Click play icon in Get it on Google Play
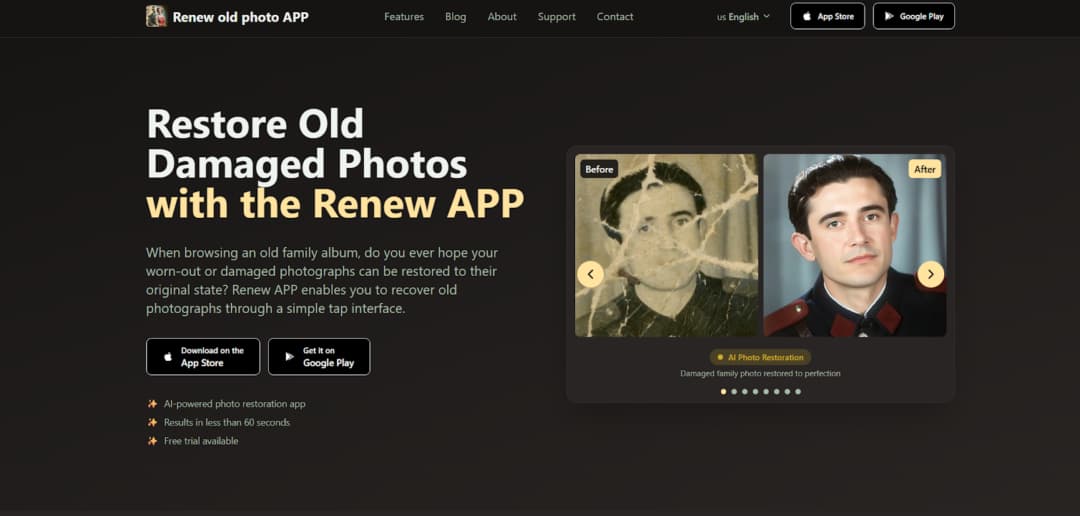Screen dimensions: 1080x516 click(x=290, y=357)
